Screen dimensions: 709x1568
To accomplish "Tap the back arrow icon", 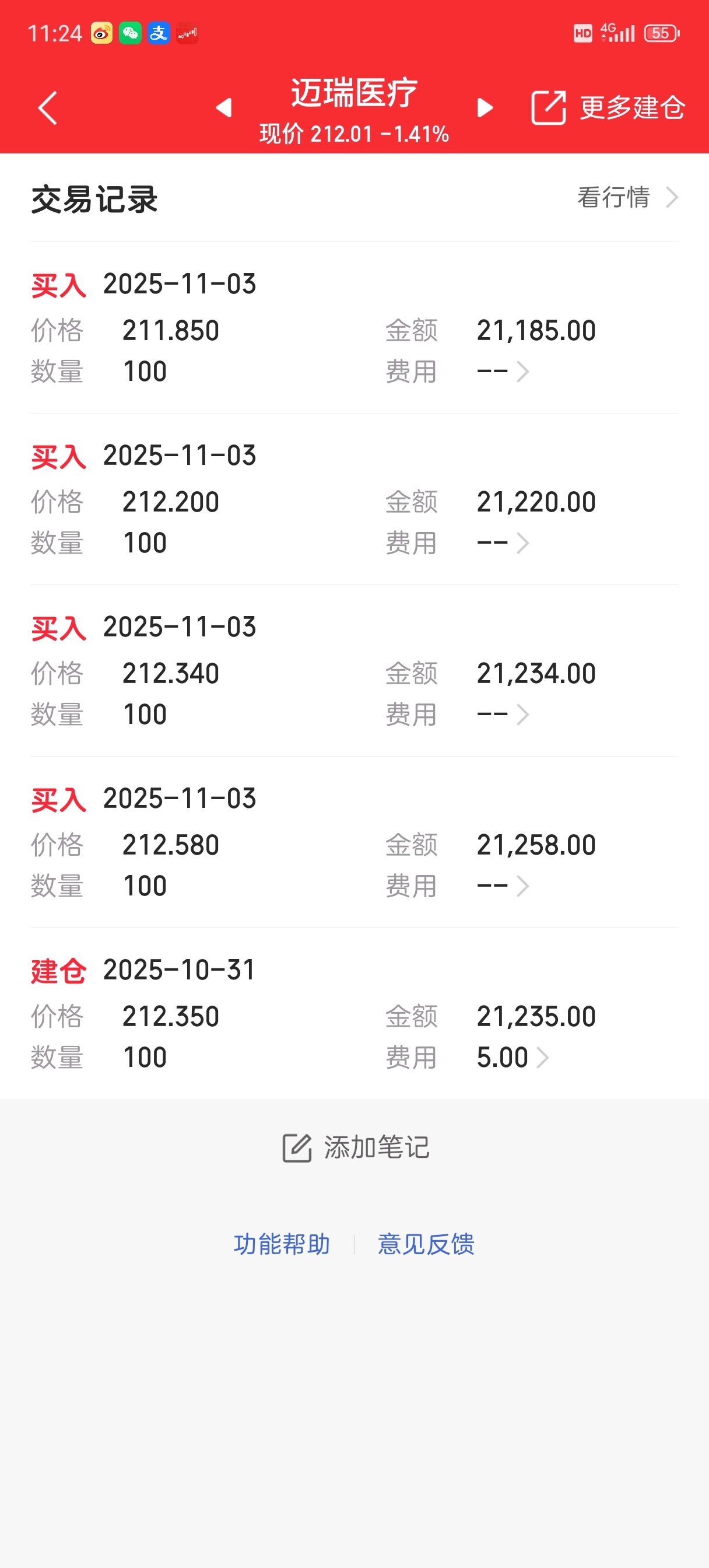I will tap(47, 108).
